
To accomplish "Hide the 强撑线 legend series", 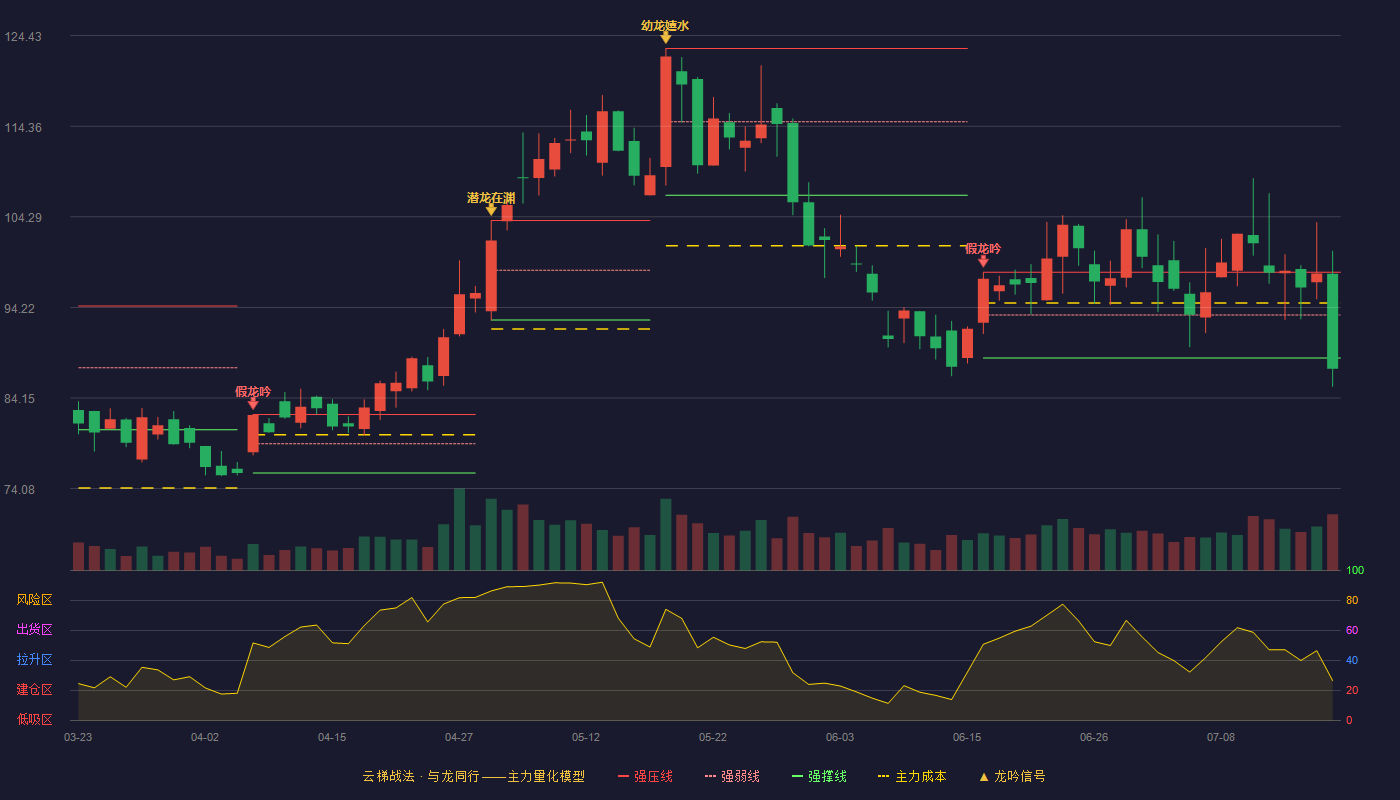I will (819, 776).
